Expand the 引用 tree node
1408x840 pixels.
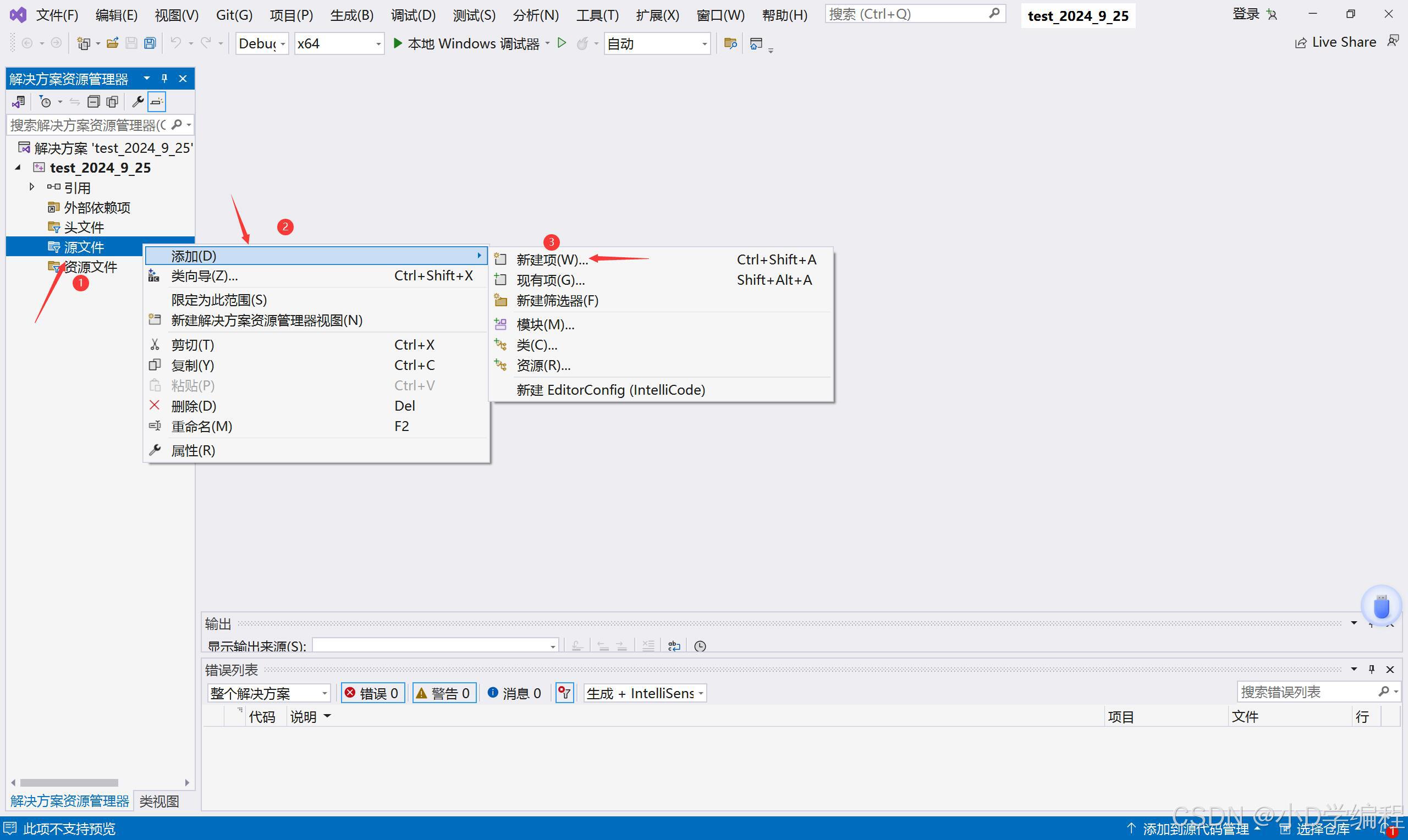point(32,187)
